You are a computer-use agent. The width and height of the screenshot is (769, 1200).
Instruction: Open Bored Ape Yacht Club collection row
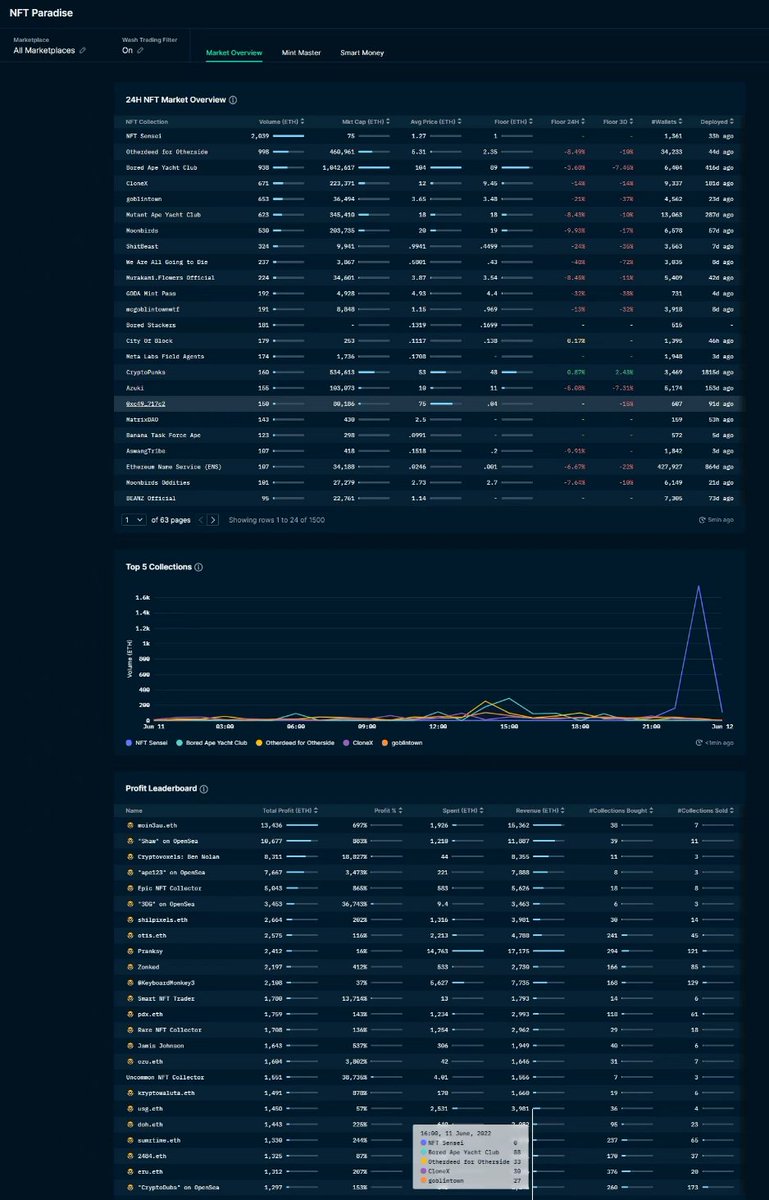coord(429,168)
